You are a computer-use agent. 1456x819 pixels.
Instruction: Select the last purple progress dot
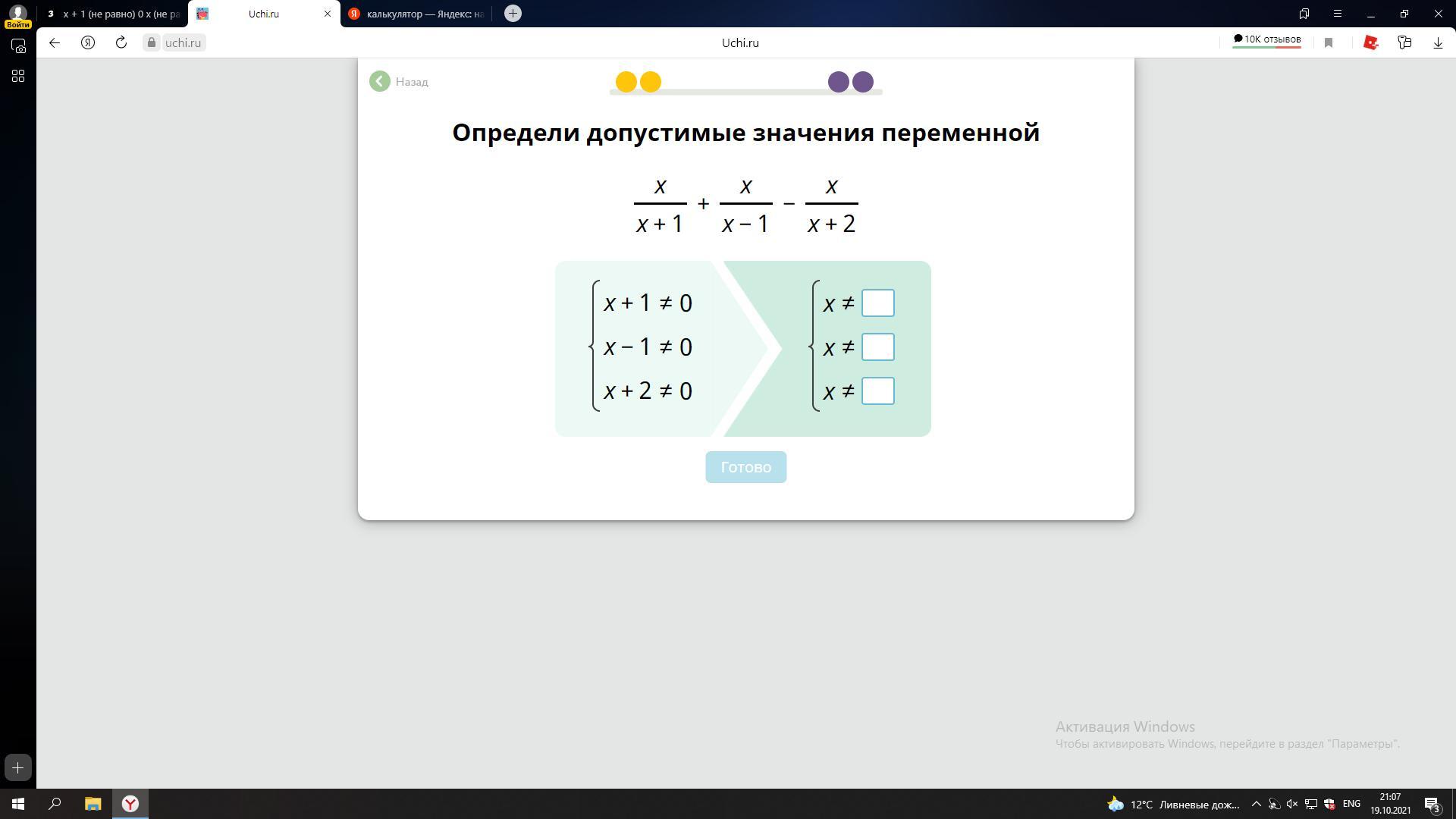pyautogui.click(x=862, y=82)
